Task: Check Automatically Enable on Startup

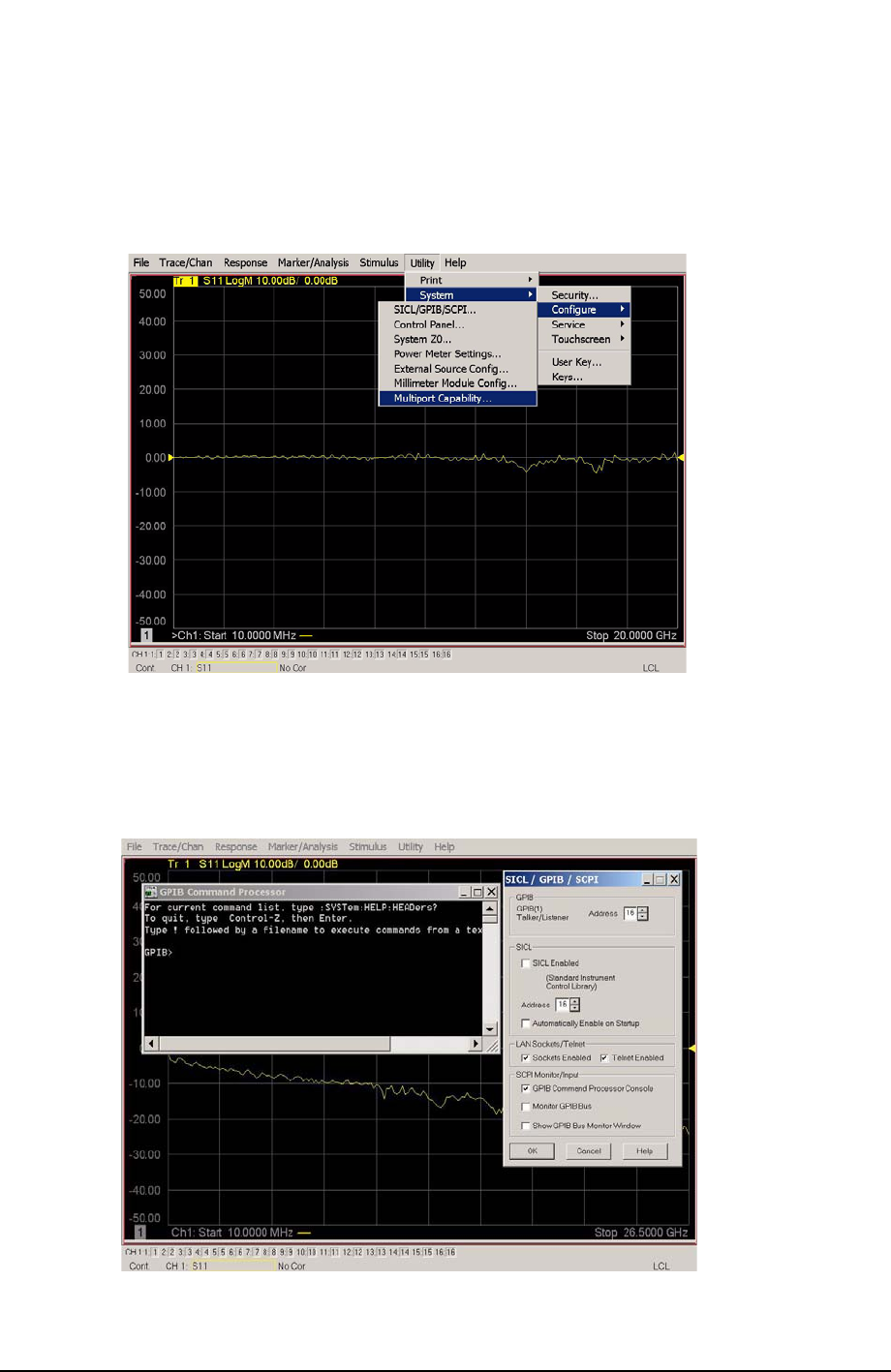Action: (526, 1023)
